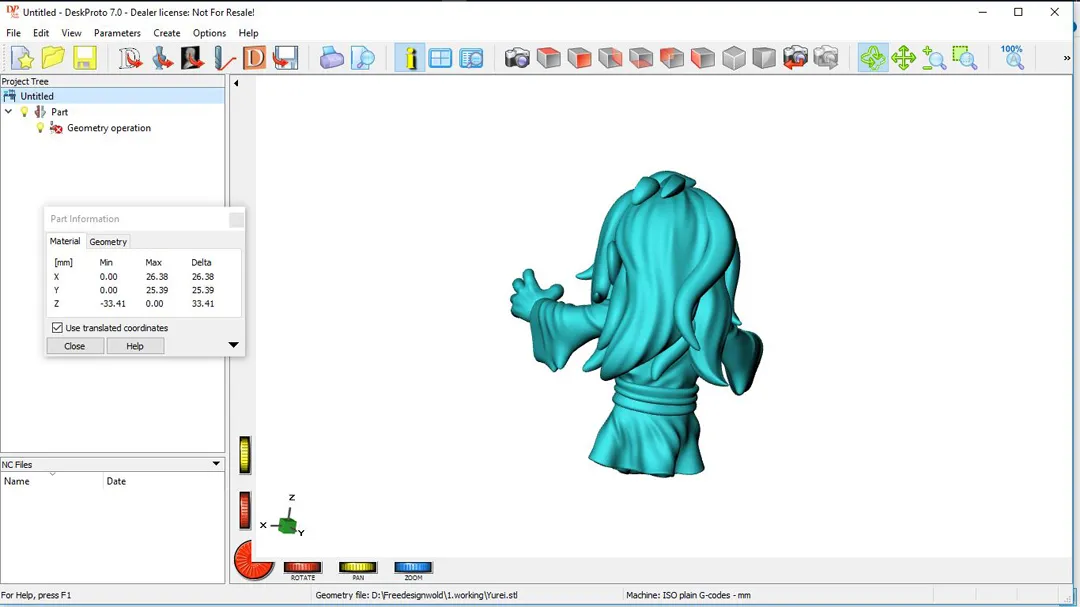Viewport: 1080px width, 607px height.
Task: Toggle the green mouse rotate mode
Action: pyautogui.click(x=873, y=59)
